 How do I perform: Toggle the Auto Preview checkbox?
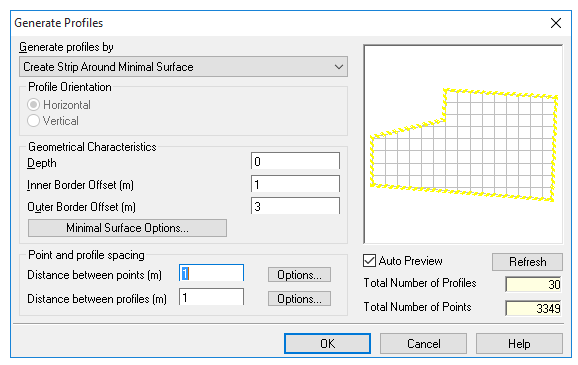pyautogui.click(x=369, y=261)
